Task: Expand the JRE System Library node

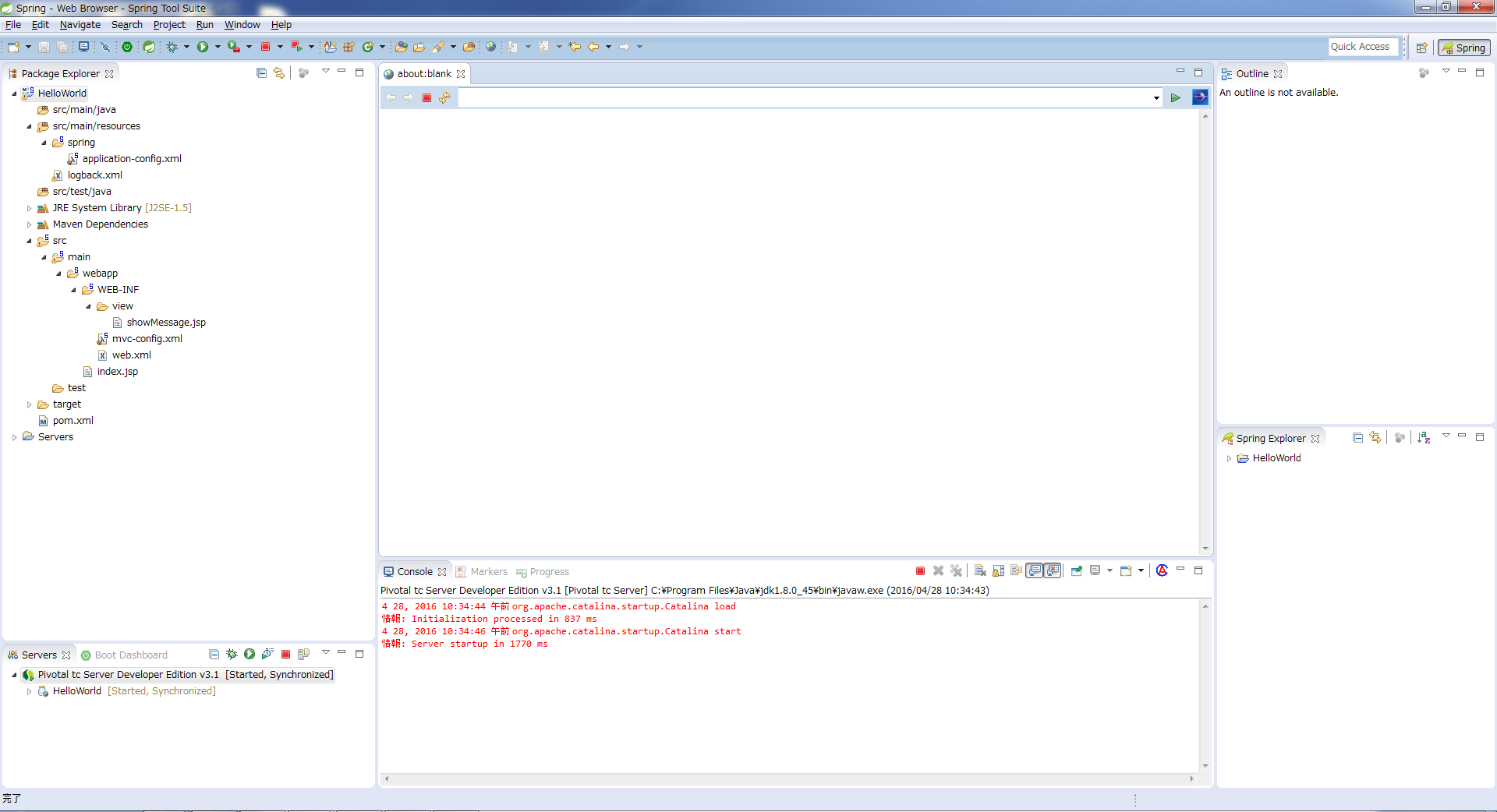Action: [x=30, y=209]
